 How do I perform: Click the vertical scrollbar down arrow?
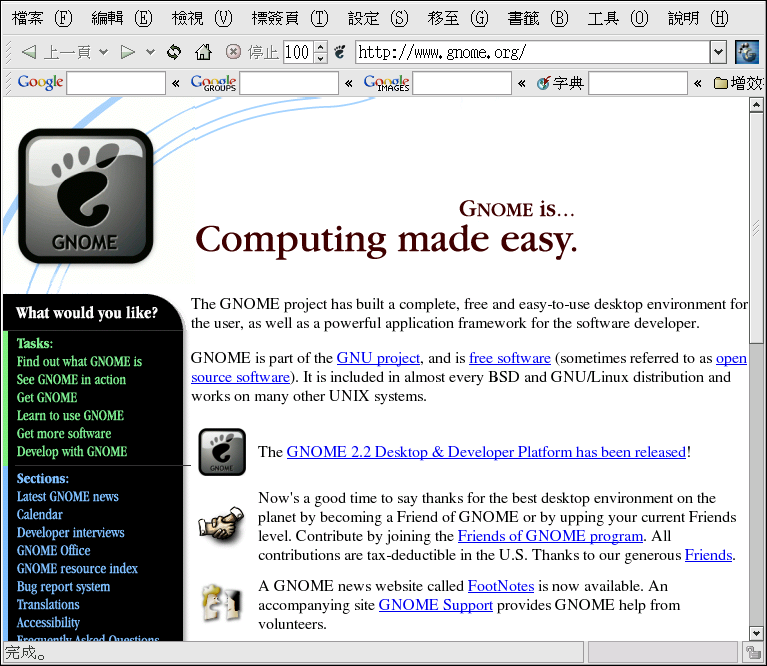756,632
